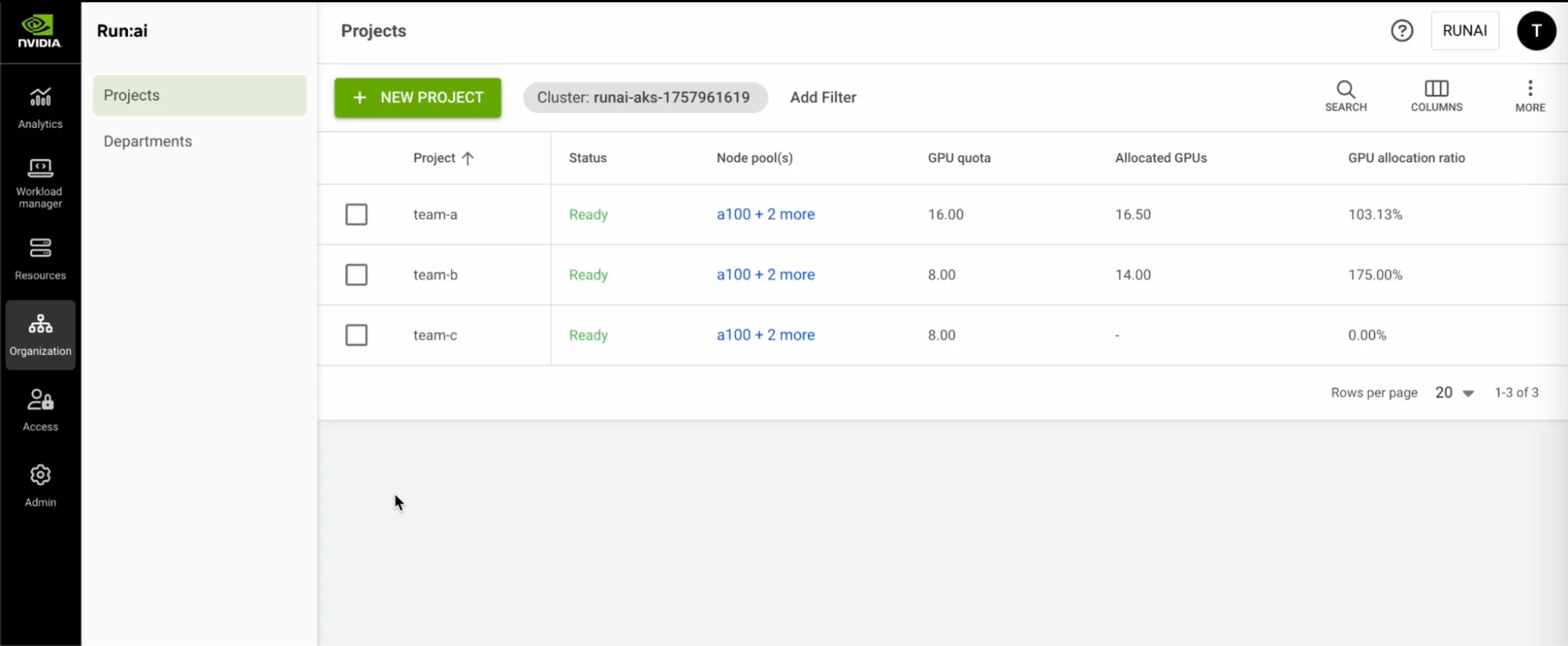Open the Search tool
The height and width of the screenshot is (646, 1568).
pos(1345,96)
